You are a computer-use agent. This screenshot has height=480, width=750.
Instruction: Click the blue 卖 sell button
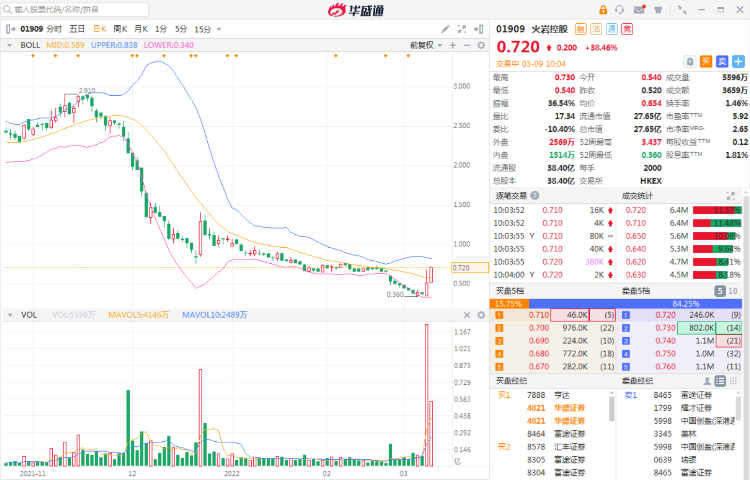pyautogui.click(x=722, y=62)
